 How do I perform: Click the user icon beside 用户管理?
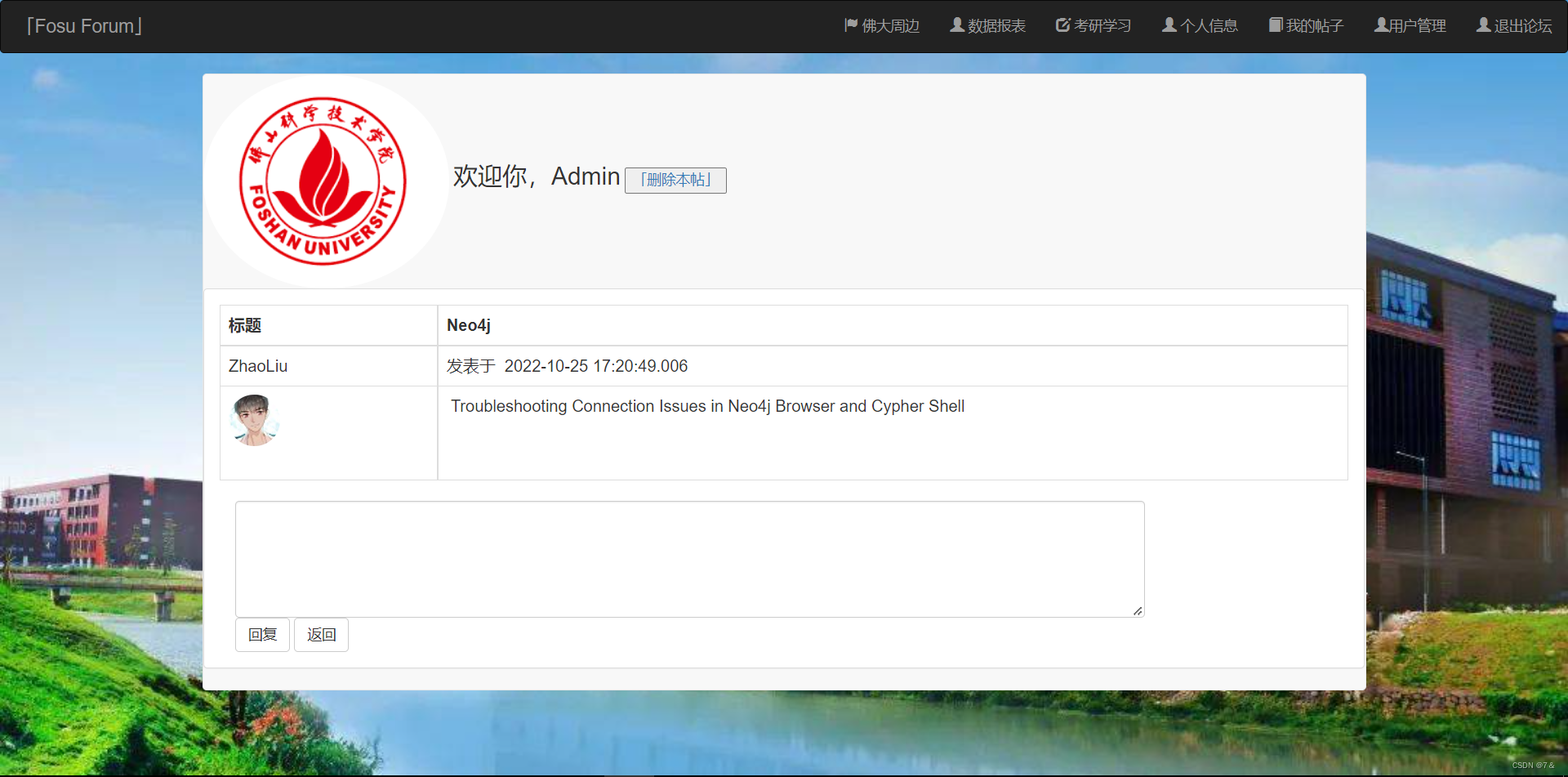point(1381,25)
